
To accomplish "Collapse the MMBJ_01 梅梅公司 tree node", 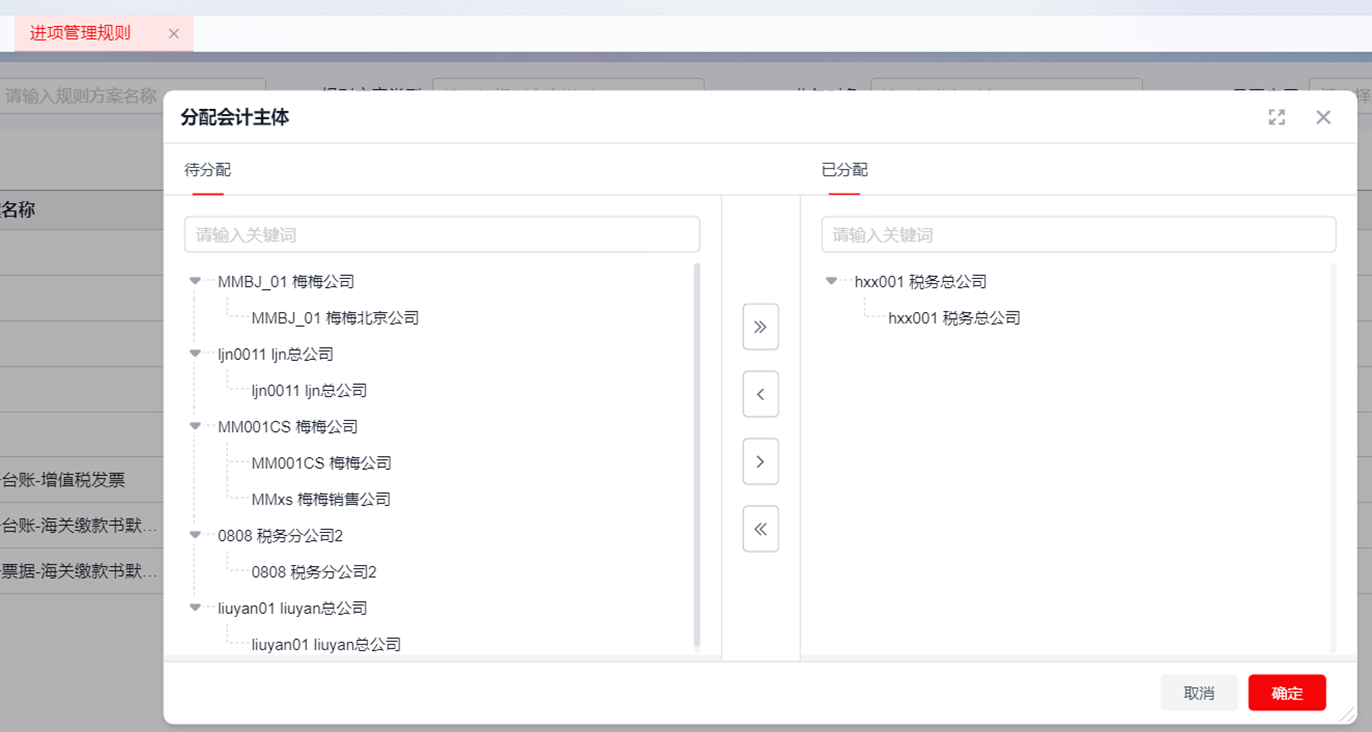I will coord(195,281).
